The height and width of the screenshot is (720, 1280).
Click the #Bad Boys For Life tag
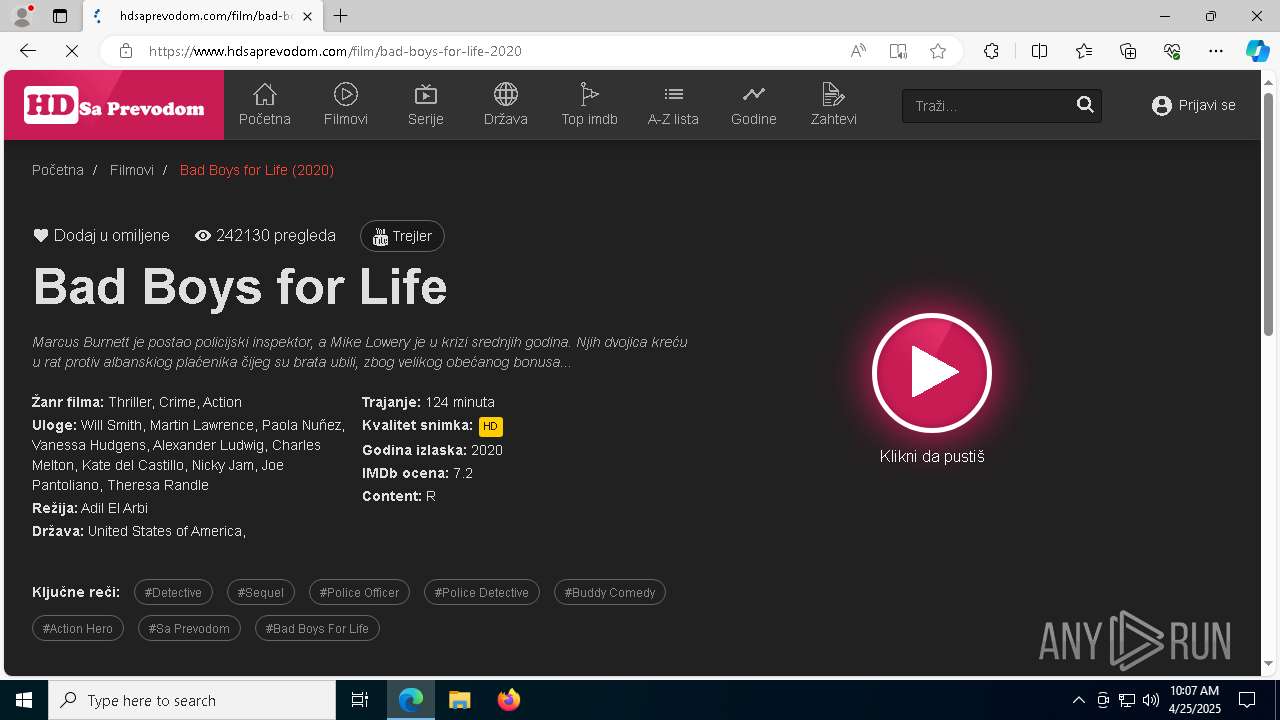(317, 628)
